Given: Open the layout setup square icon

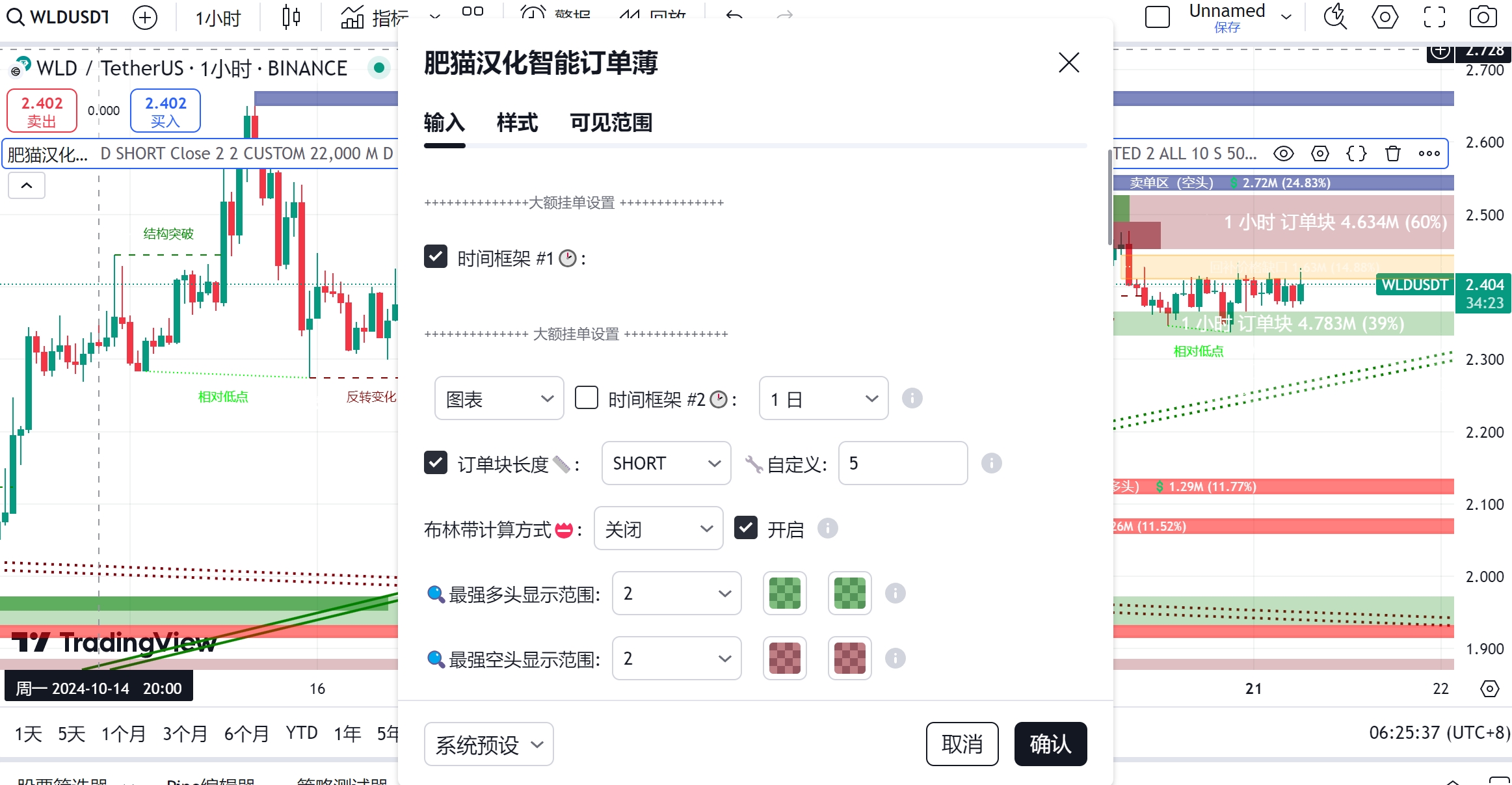Looking at the screenshot, I should pos(1158,17).
